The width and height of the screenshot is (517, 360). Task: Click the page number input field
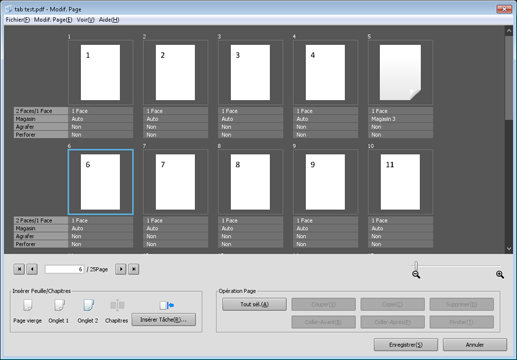(64, 269)
